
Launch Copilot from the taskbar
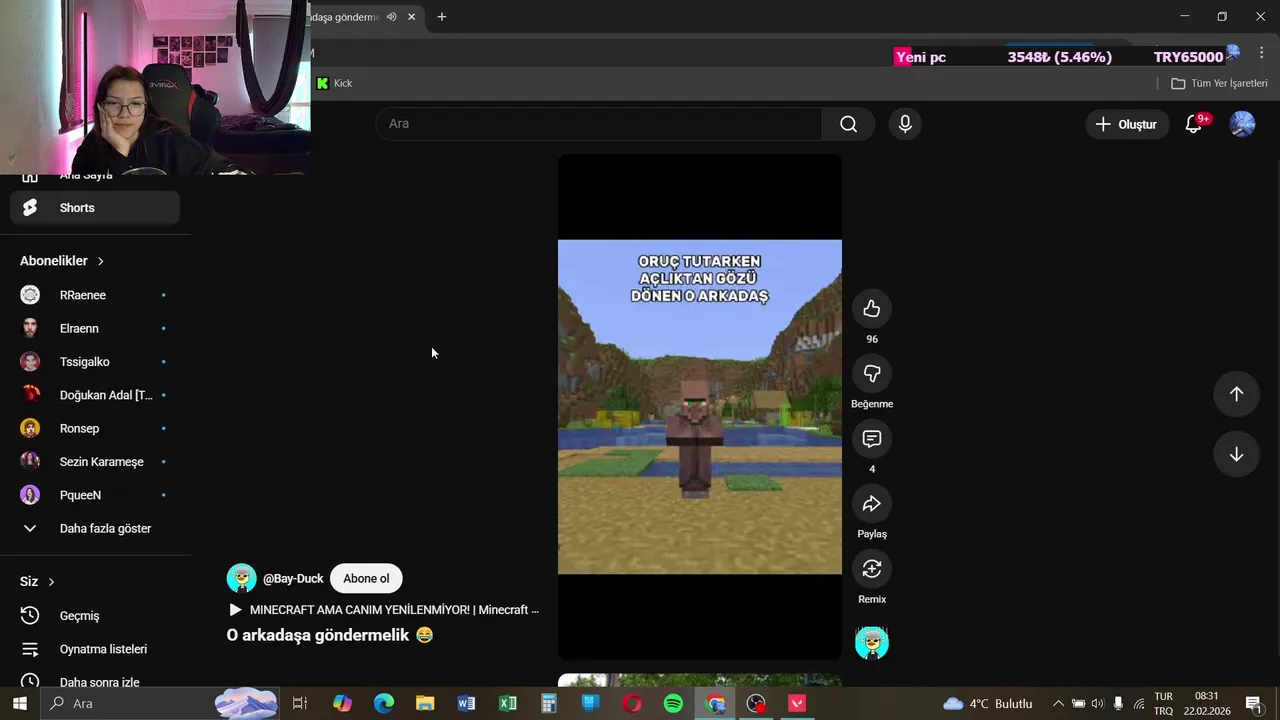pos(342,704)
